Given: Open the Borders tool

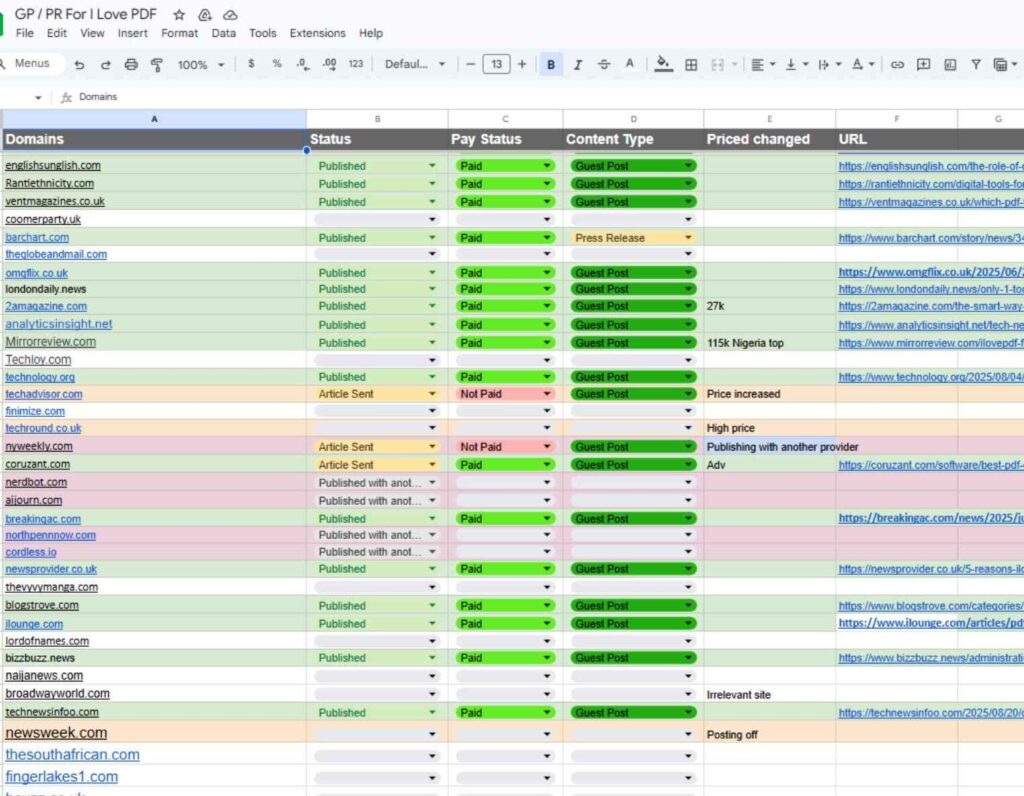Looking at the screenshot, I should pos(690,65).
